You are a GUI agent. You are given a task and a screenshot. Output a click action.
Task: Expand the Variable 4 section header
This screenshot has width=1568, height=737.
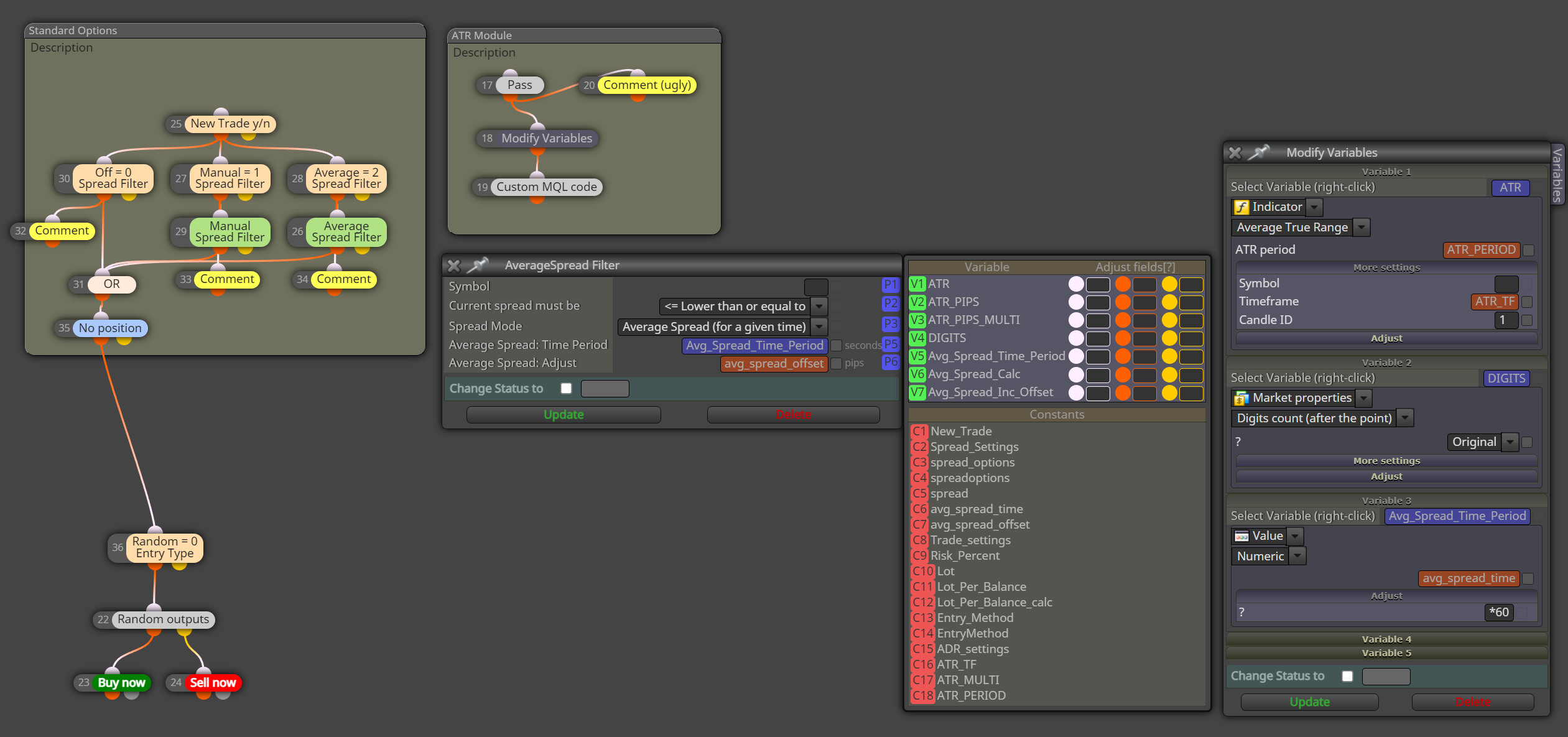point(1386,639)
